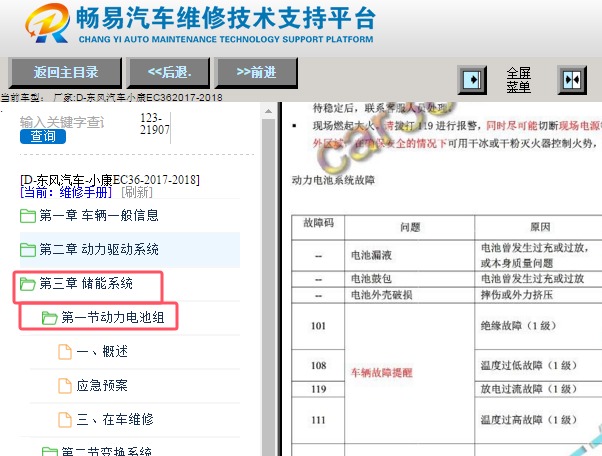Screen dimensions: 602x456
Task: Click the 返回主目录 button
Action: (x=65, y=73)
